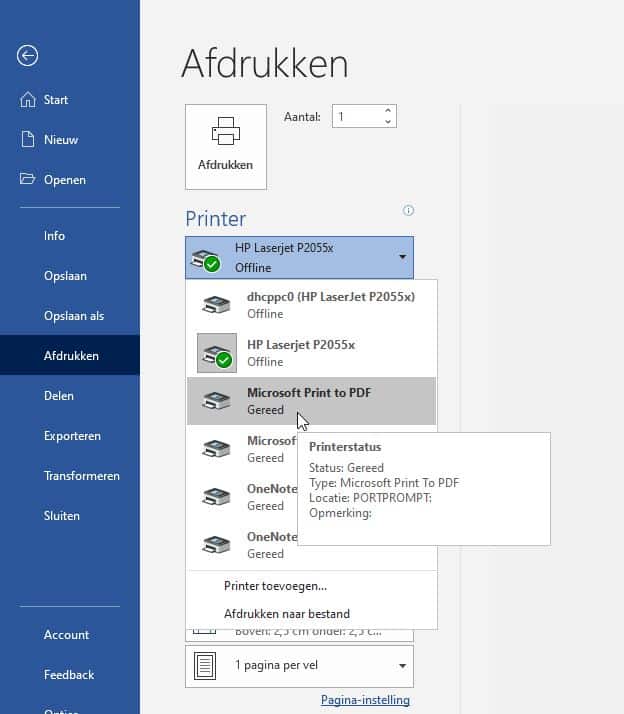Click the first OneNote printer icon
The width and height of the screenshot is (624, 714).
[x=216, y=497]
